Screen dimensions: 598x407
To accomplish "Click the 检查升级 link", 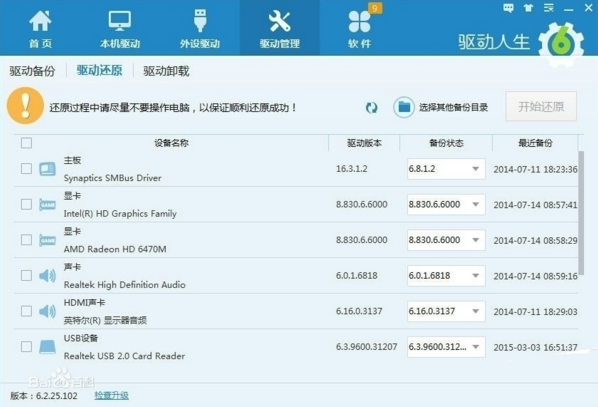I will [x=111, y=396].
